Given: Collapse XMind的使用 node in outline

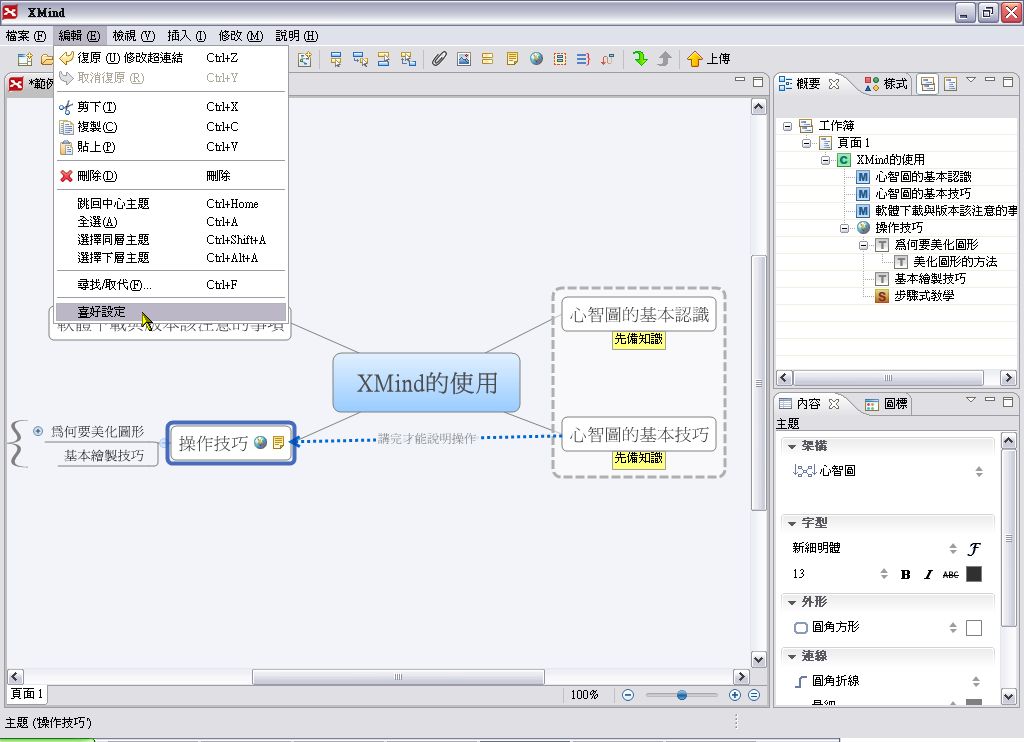Looking at the screenshot, I should (x=825, y=160).
